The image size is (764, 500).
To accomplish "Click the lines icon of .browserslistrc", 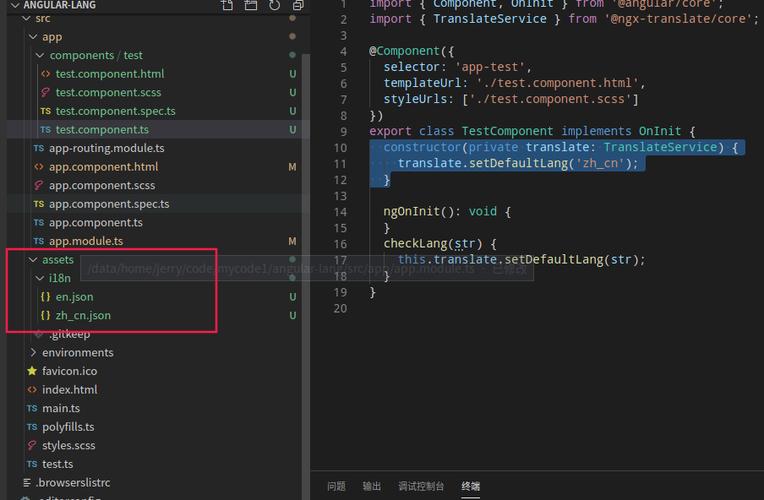I will coord(27,482).
